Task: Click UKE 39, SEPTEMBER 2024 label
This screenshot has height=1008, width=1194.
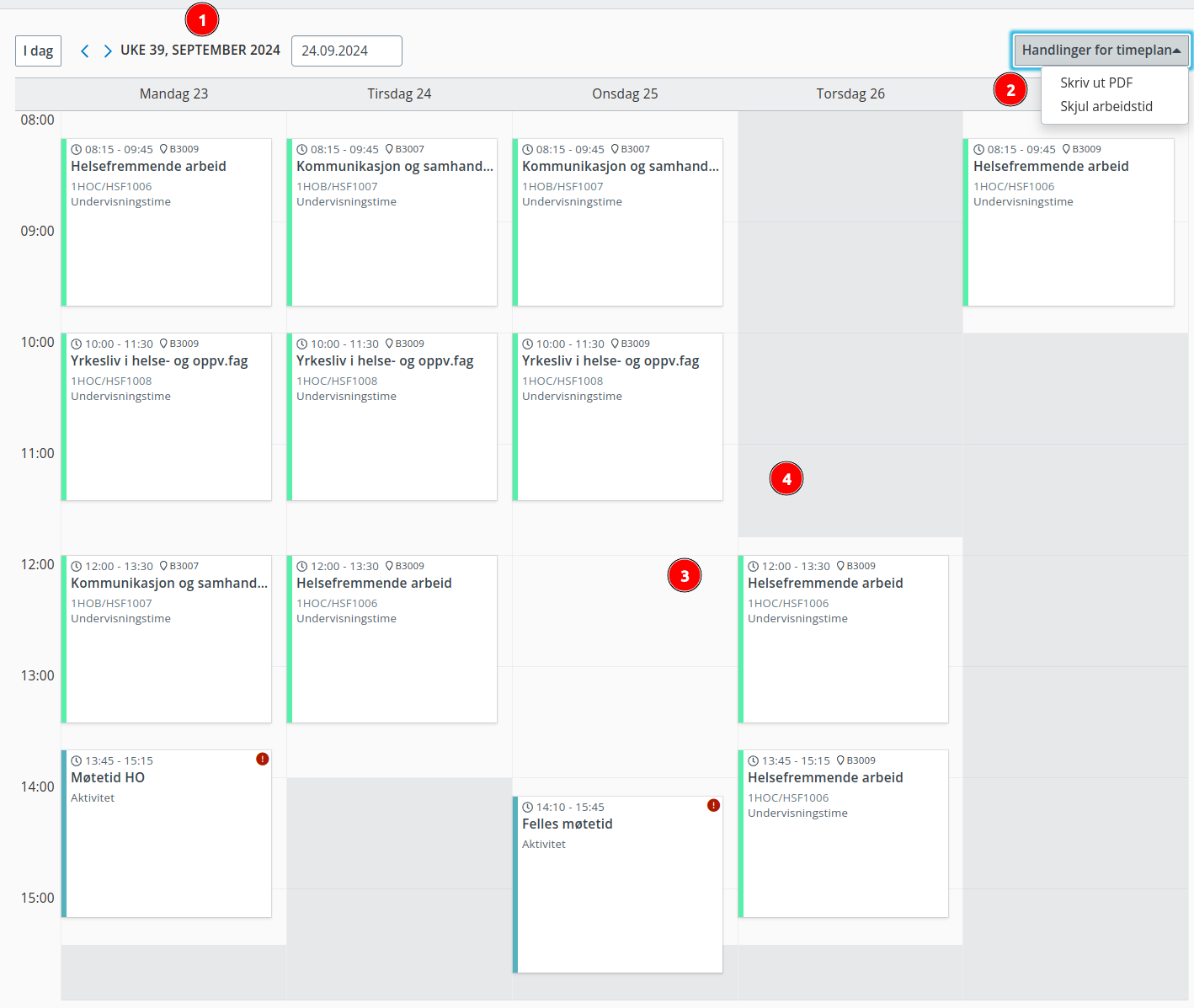Action: (200, 51)
